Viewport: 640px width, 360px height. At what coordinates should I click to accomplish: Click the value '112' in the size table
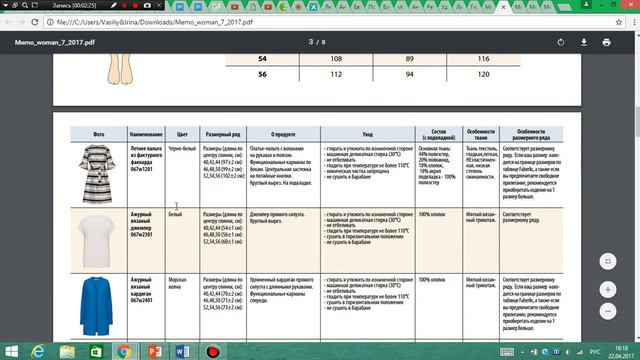point(336,74)
